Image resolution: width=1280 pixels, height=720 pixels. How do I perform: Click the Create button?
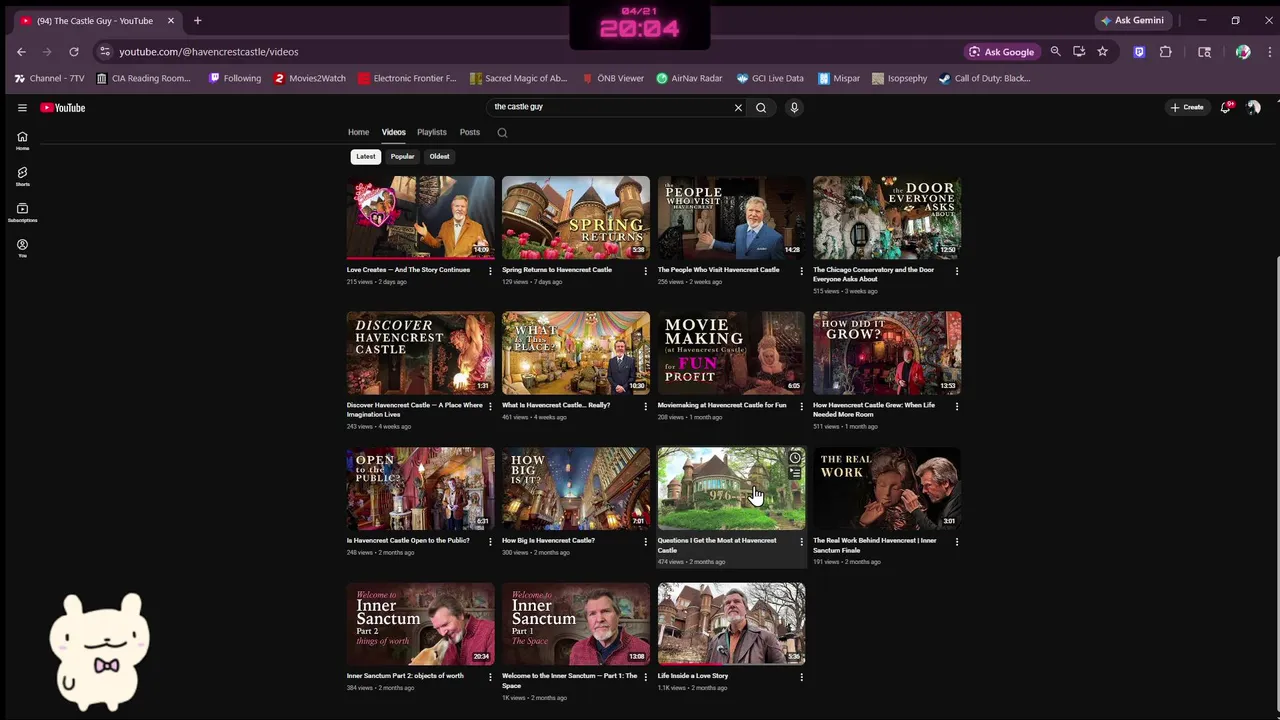[1187, 108]
